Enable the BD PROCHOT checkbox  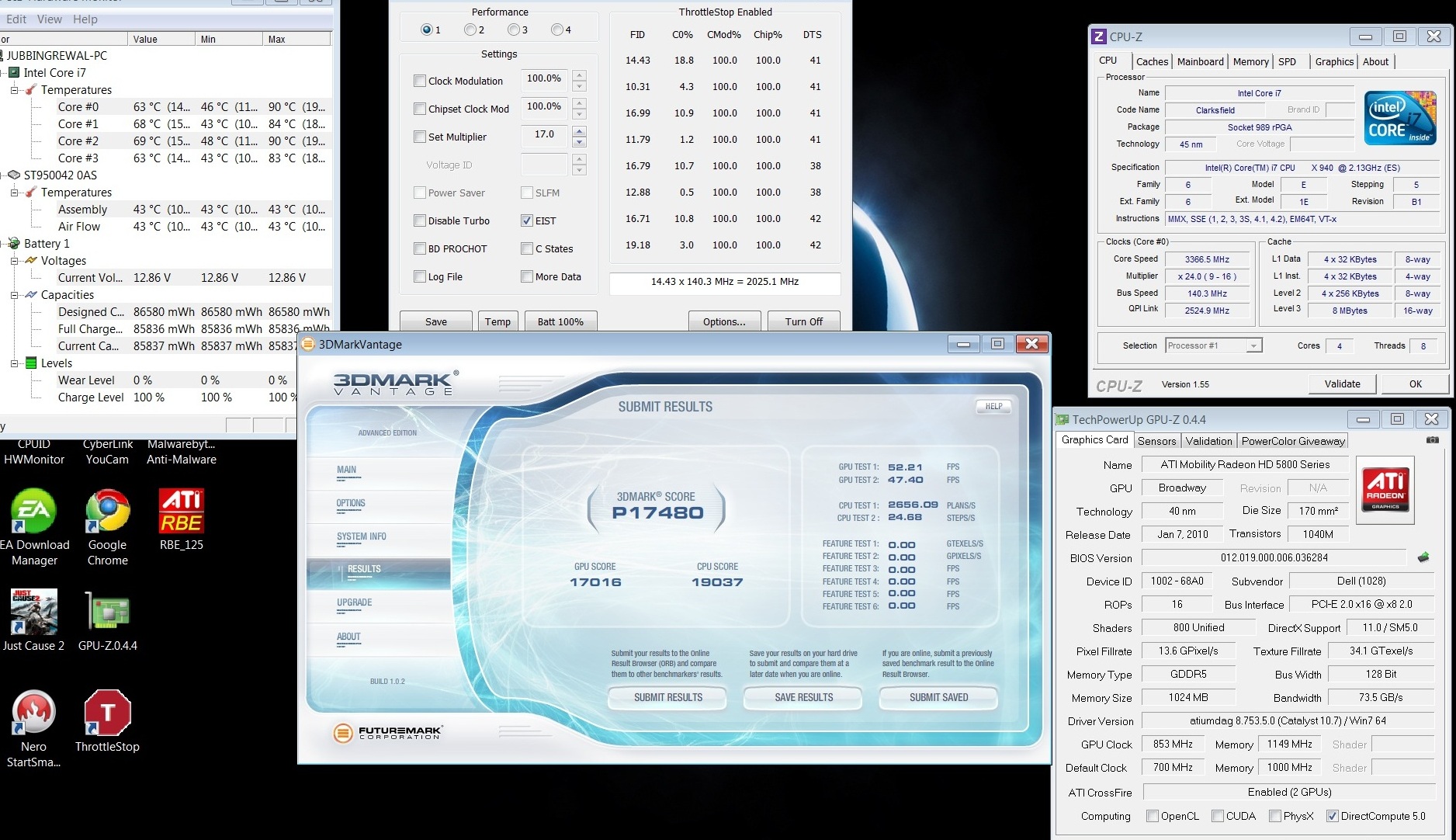click(420, 248)
